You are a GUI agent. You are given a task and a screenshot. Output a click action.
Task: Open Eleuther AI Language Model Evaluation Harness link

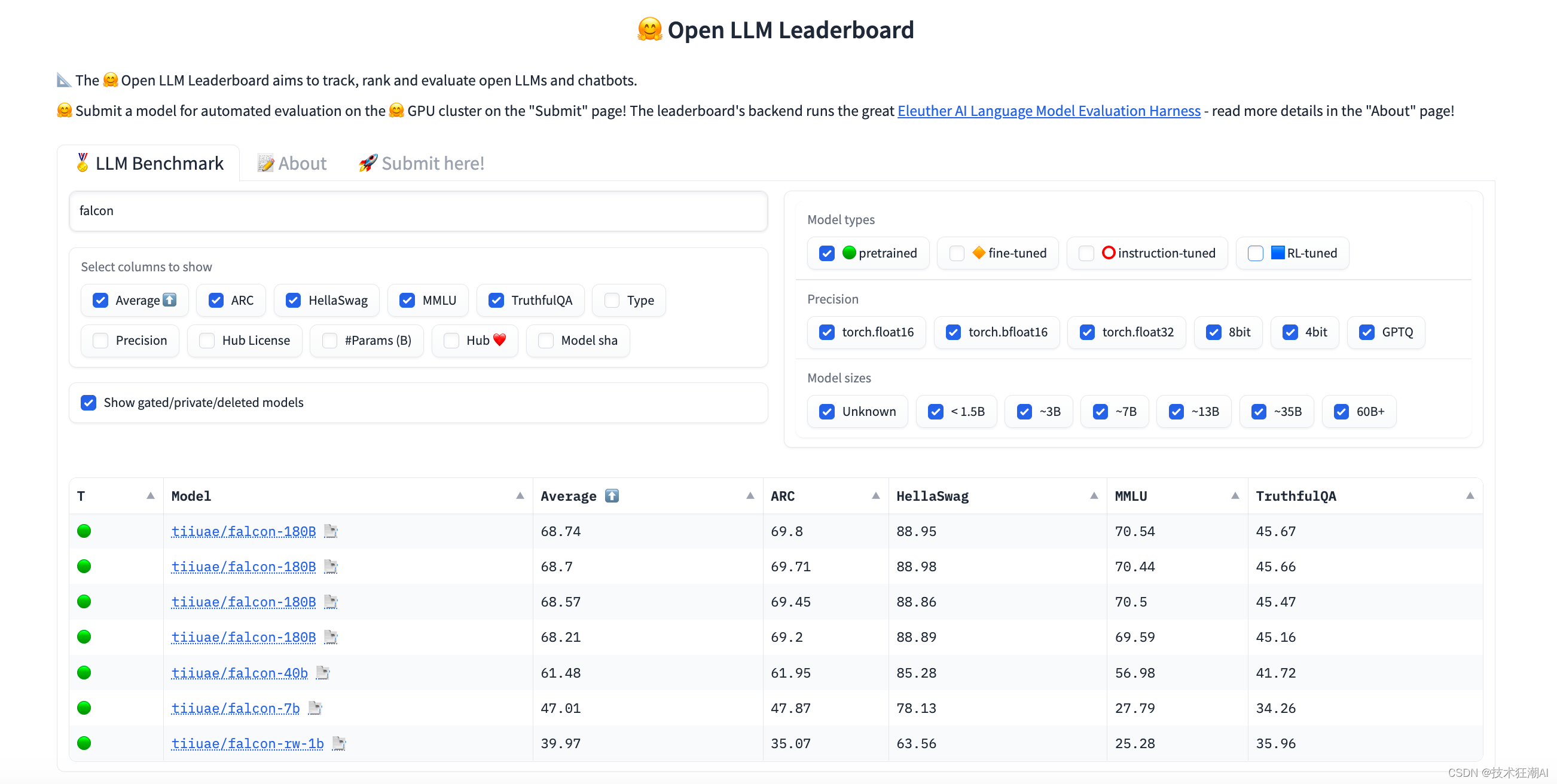[1049, 111]
